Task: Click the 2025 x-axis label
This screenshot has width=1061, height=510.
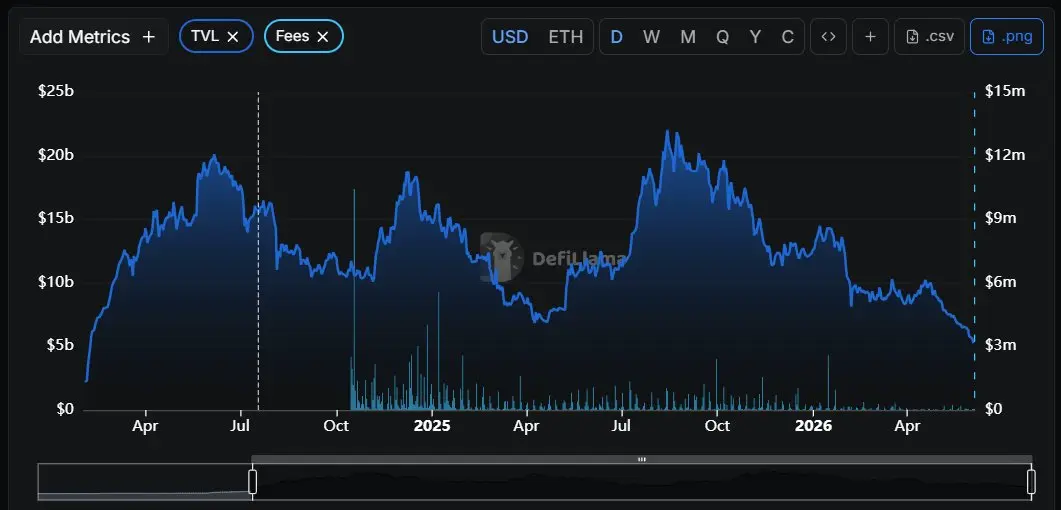Action: 432,426
